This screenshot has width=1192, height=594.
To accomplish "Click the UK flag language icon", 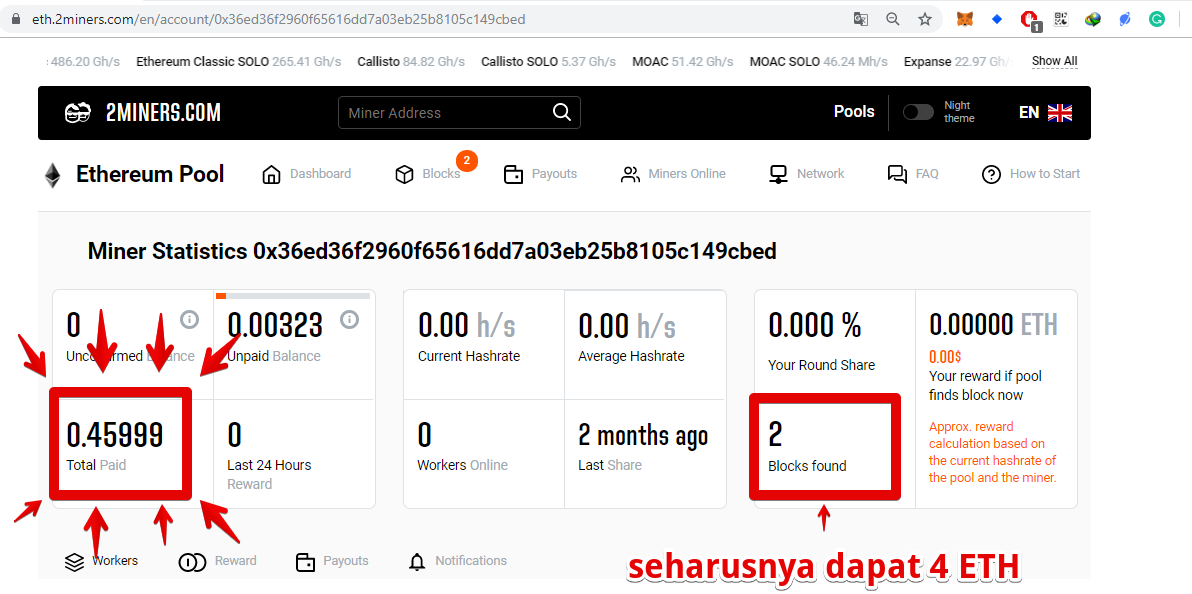I will [x=1060, y=113].
